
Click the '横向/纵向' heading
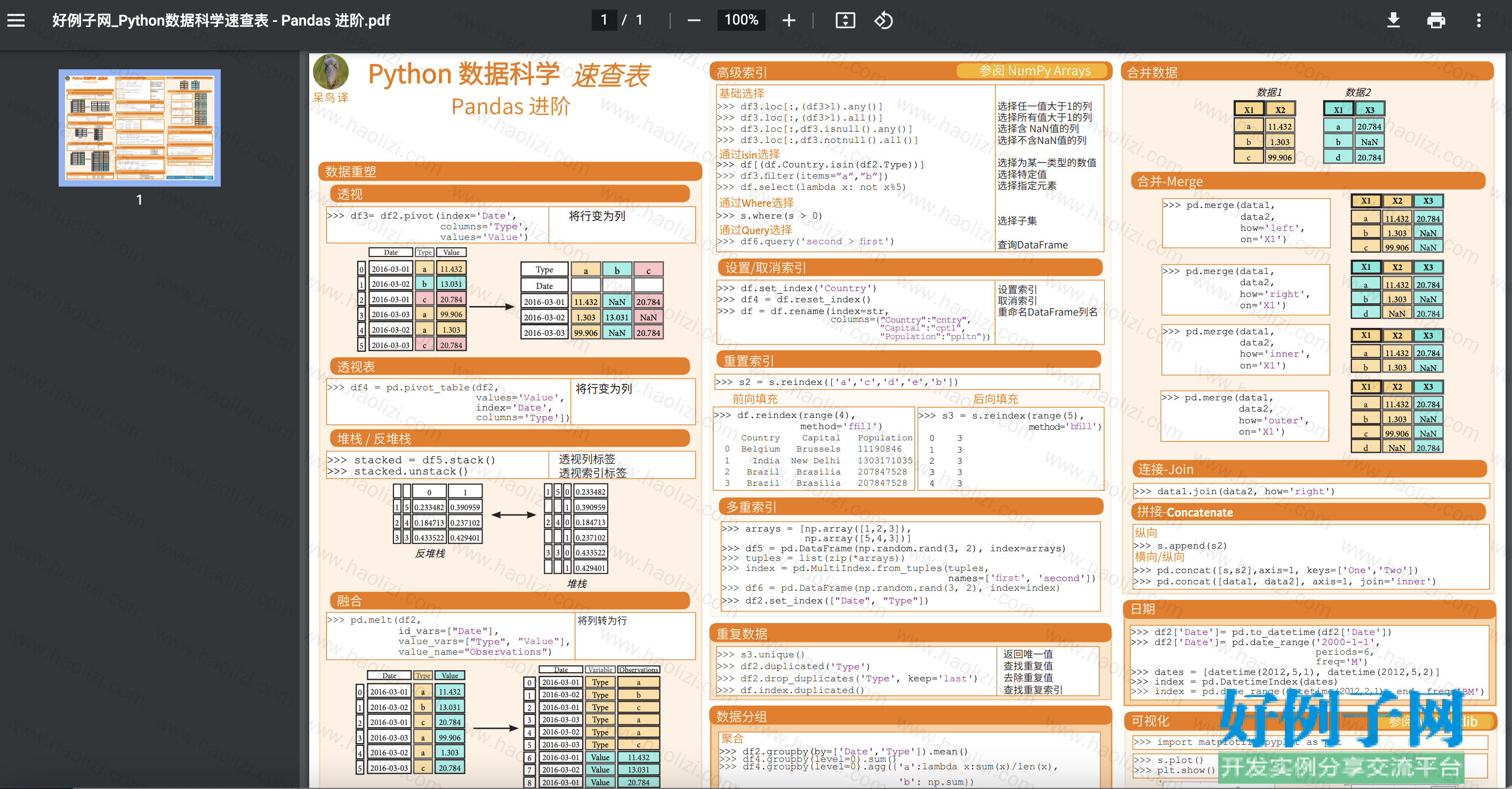(x=1159, y=557)
